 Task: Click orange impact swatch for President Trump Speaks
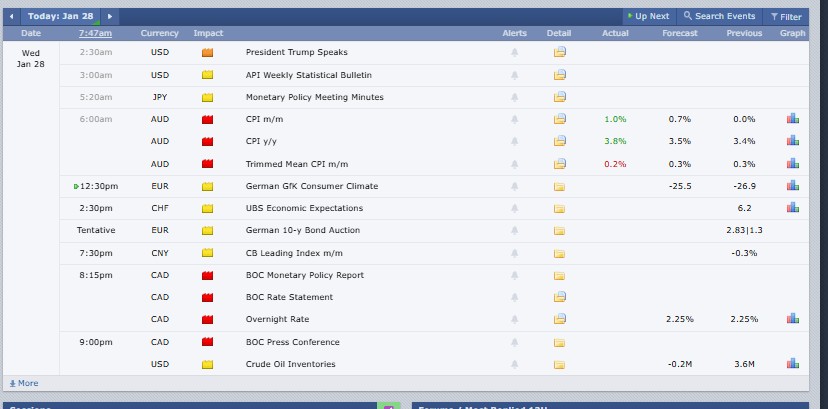(208, 52)
